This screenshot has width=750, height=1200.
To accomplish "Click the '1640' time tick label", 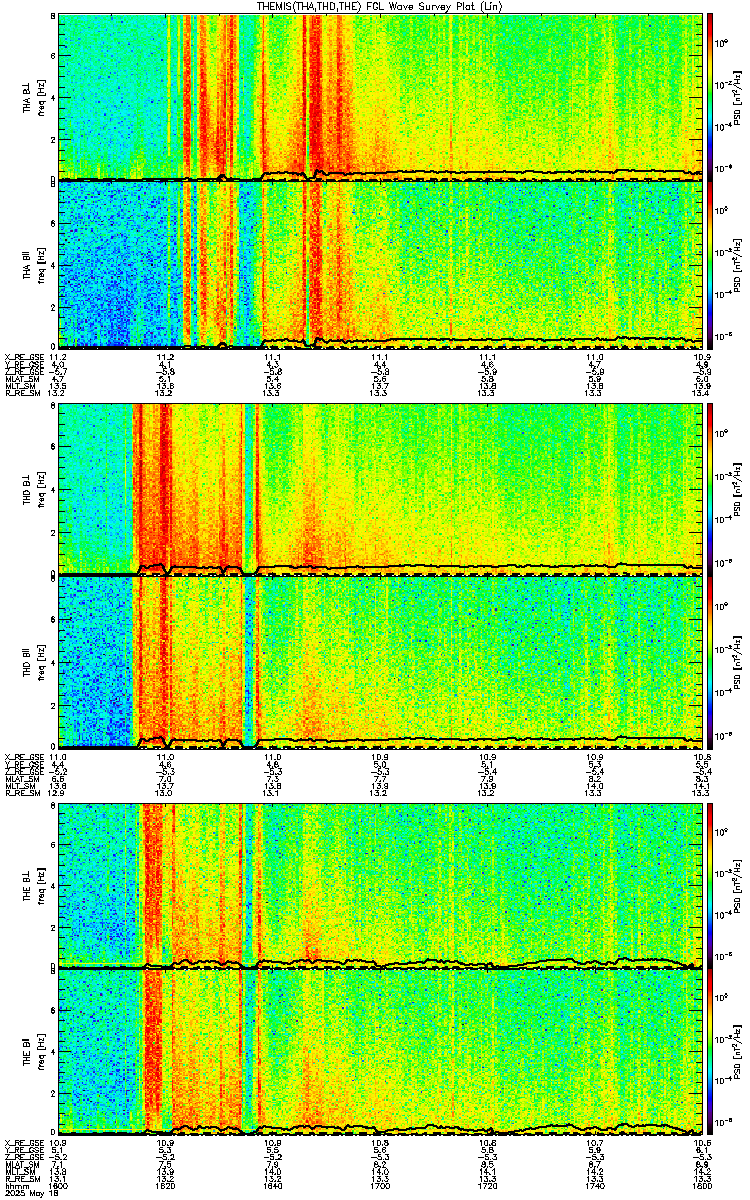I will pos(273,1186).
